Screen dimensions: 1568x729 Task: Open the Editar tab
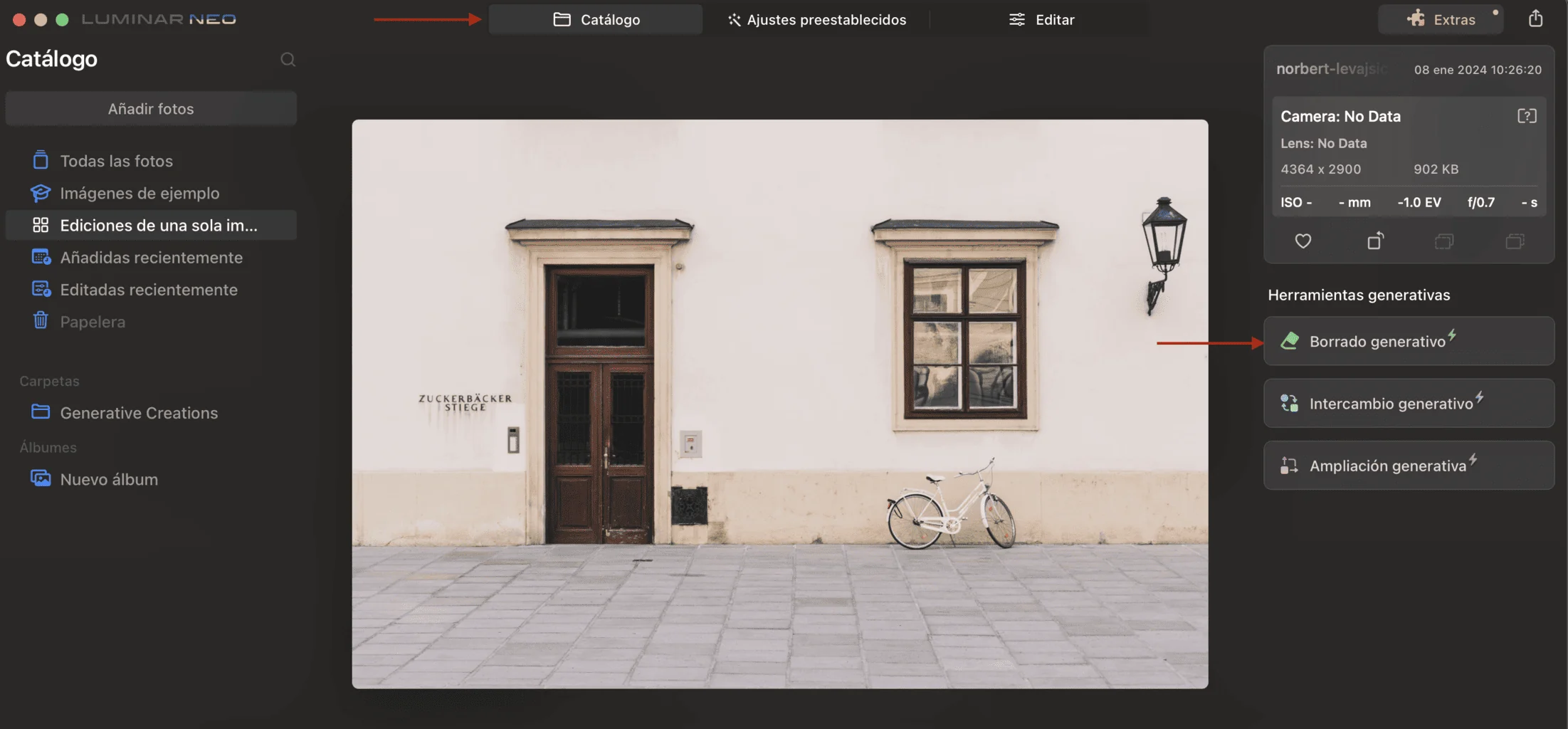click(x=1041, y=19)
